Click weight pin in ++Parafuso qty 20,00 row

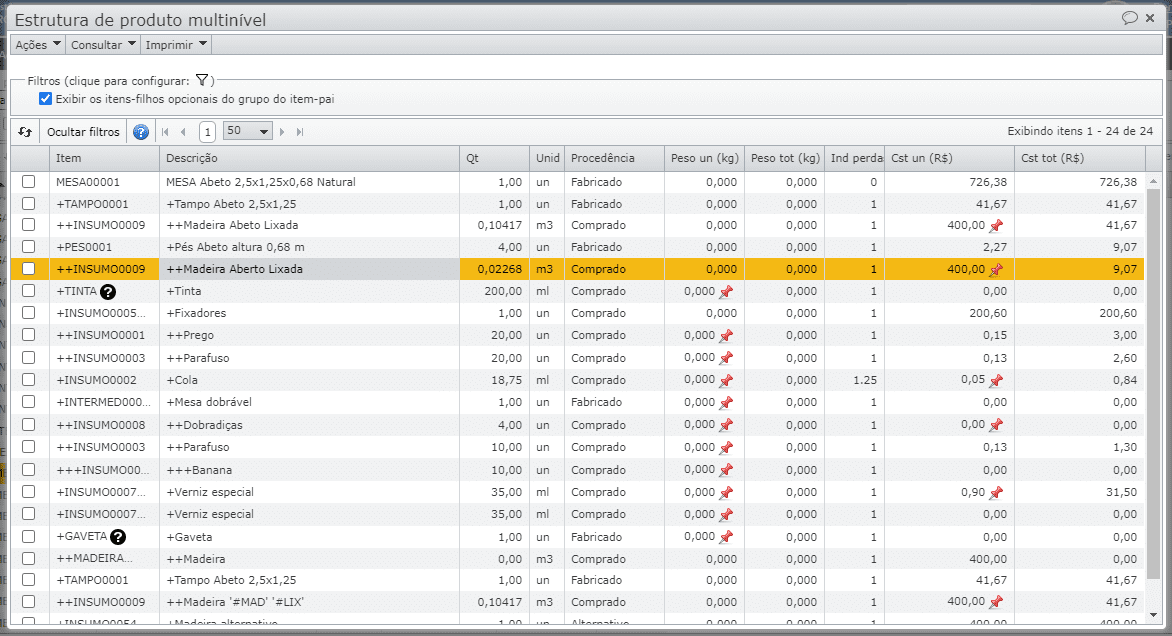[x=726, y=358]
